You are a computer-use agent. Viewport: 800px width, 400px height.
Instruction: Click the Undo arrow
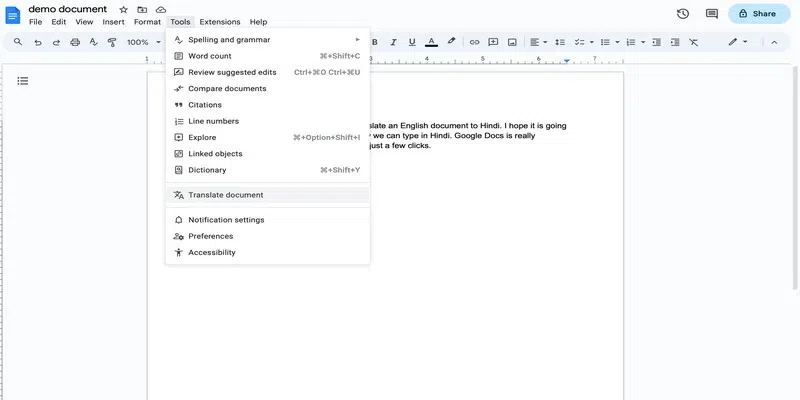click(x=38, y=42)
